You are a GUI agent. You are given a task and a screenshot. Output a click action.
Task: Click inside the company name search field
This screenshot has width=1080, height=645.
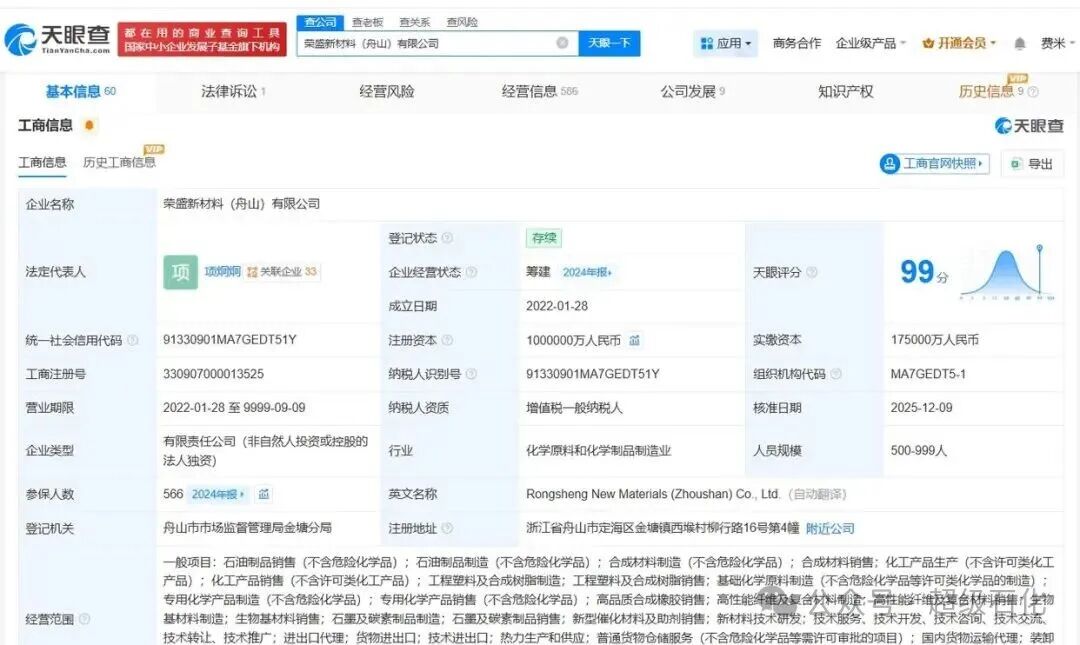click(425, 43)
